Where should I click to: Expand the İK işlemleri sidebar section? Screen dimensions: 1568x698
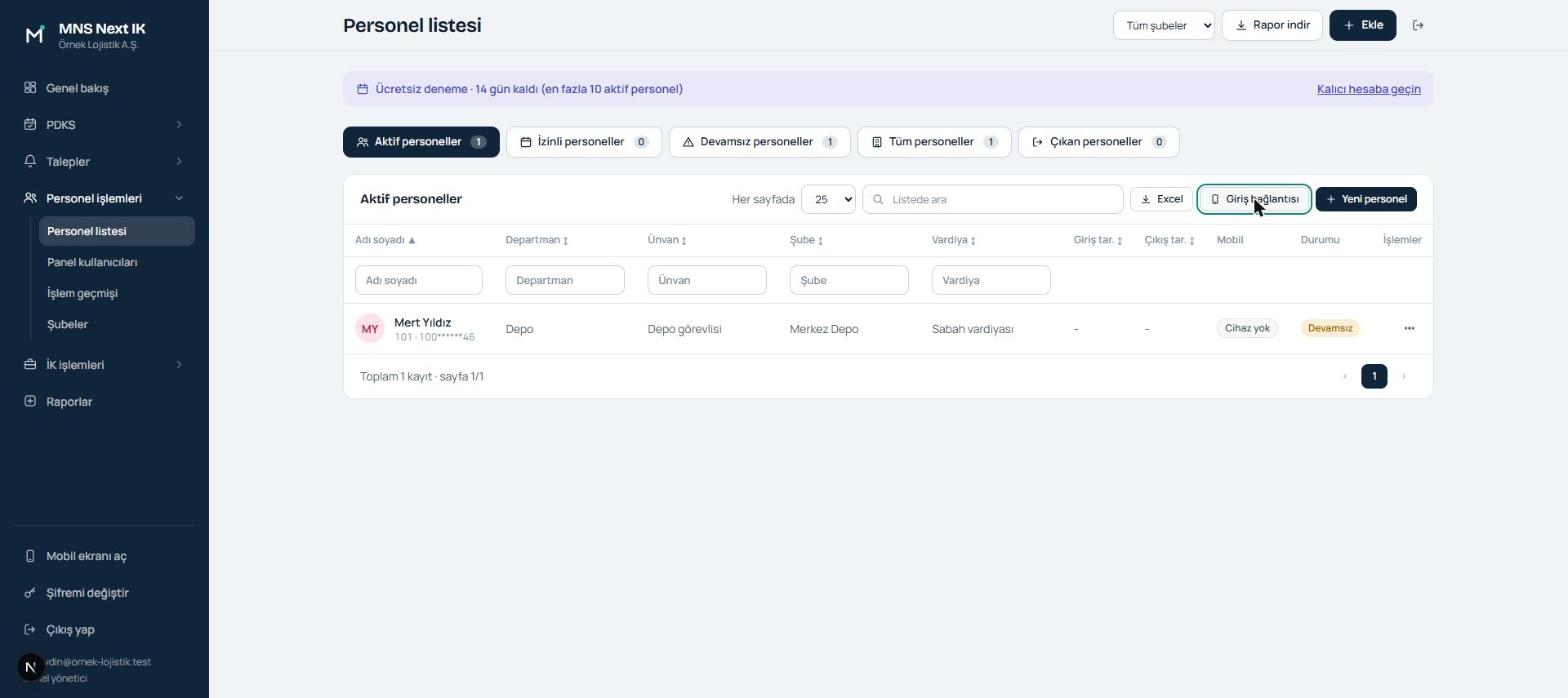click(104, 365)
